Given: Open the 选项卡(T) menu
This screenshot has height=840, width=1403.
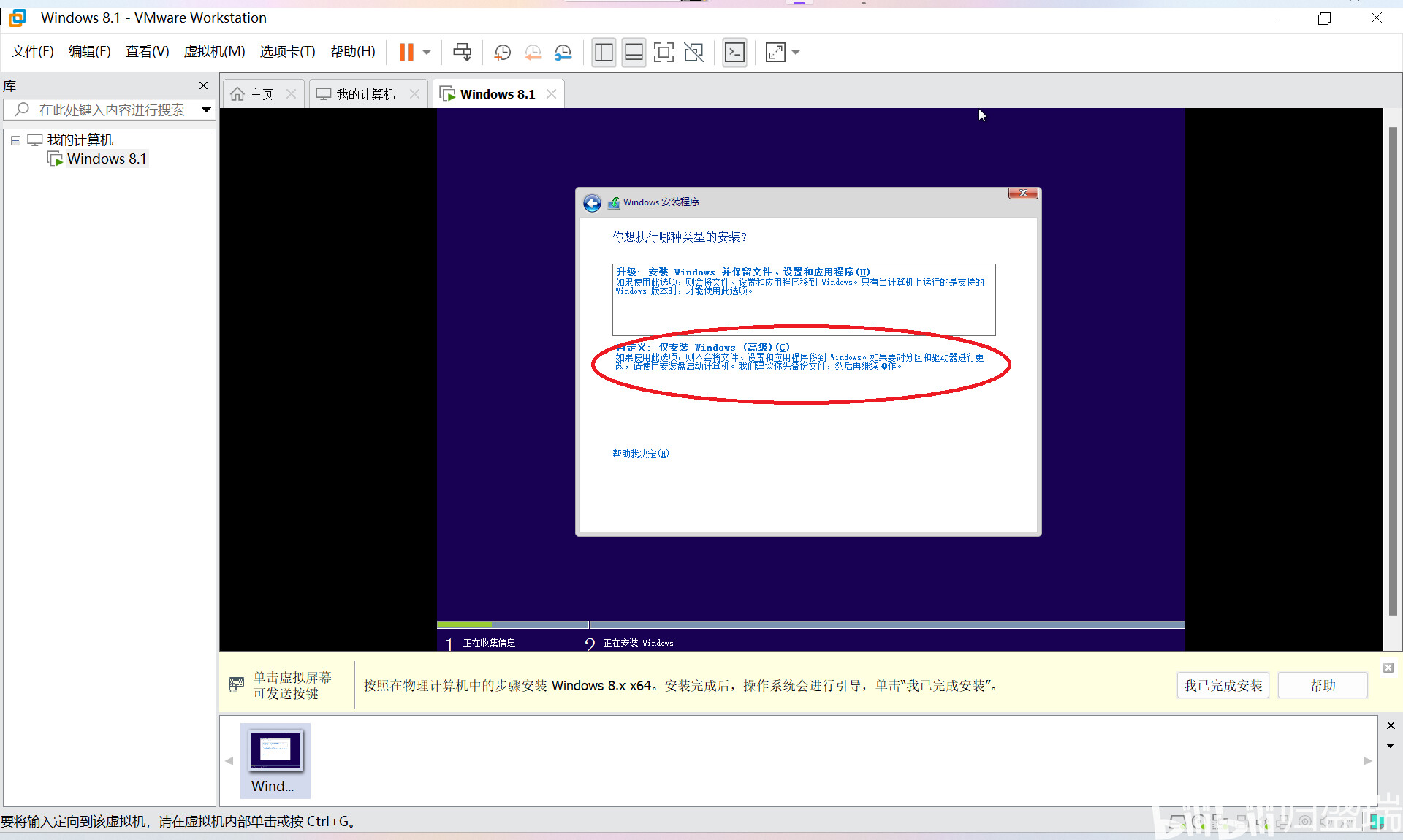Looking at the screenshot, I should coord(287,52).
